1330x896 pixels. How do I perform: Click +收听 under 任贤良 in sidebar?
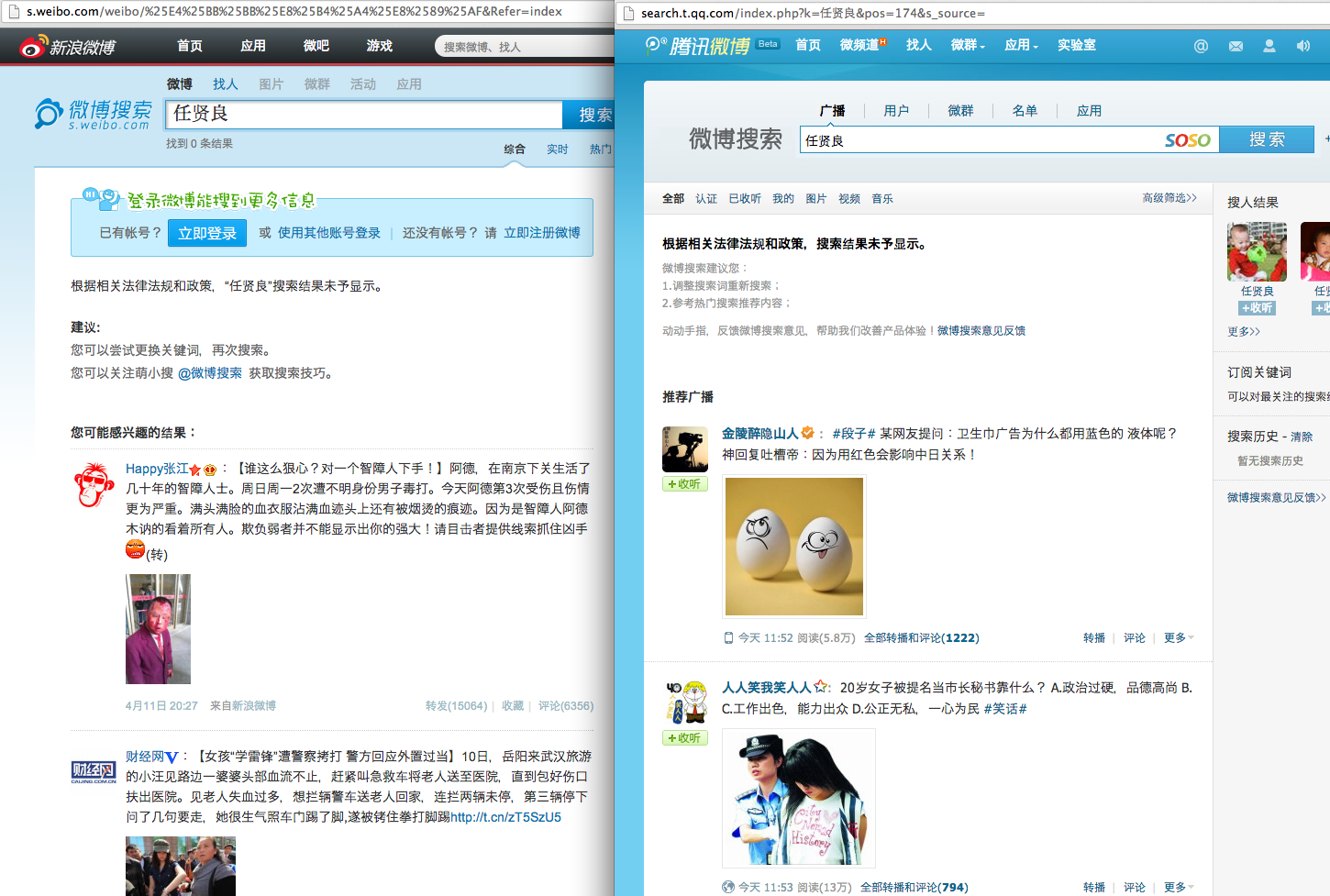click(x=1257, y=308)
